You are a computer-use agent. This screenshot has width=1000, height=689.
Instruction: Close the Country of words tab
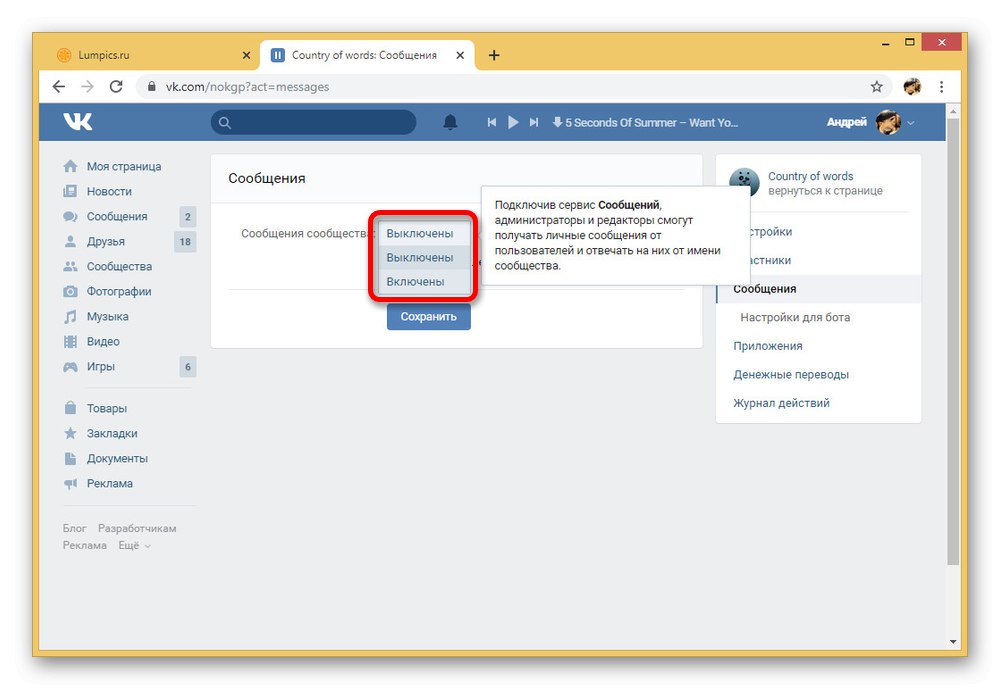point(460,56)
